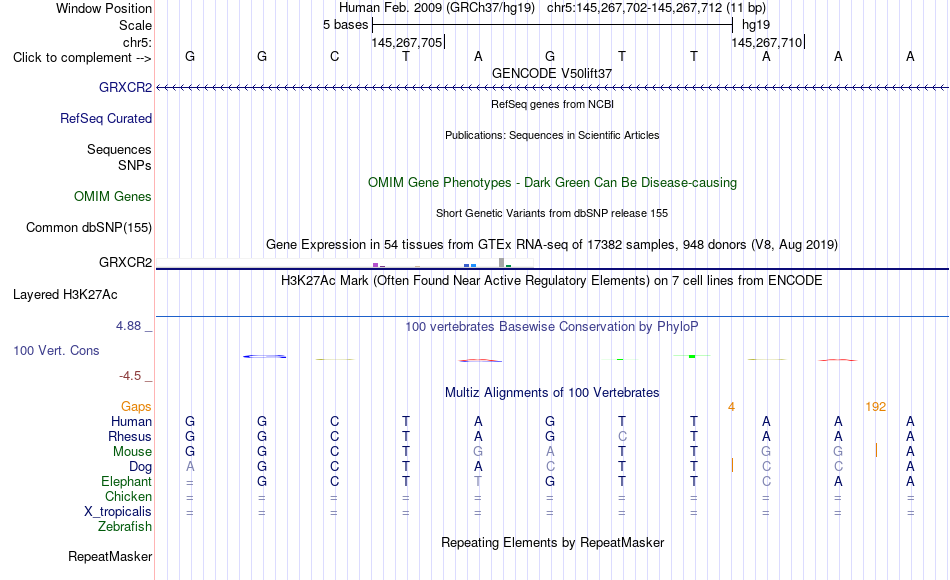Click the 100 Vert. Cons label
950x580 pixels.
pyautogui.click(x=56, y=350)
